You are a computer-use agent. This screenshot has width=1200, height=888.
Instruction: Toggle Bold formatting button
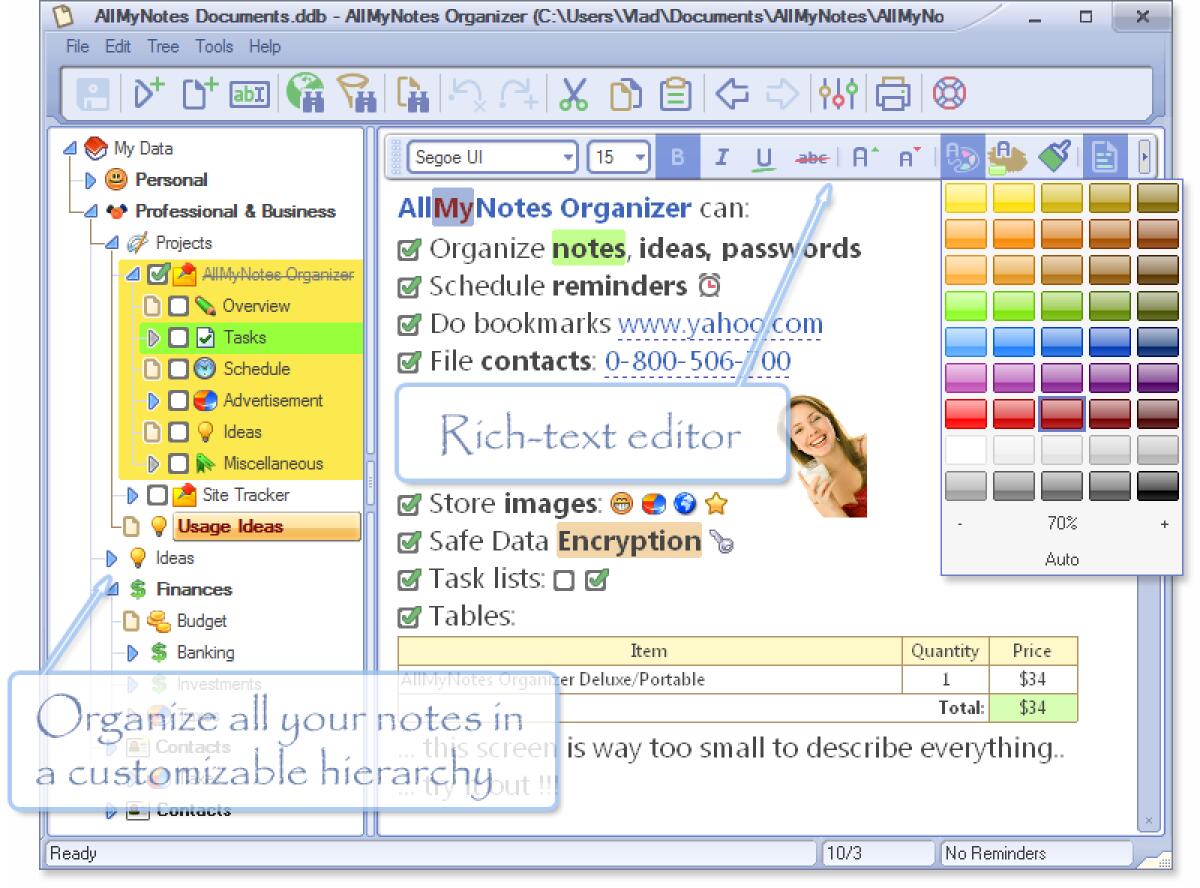pos(678,157)
